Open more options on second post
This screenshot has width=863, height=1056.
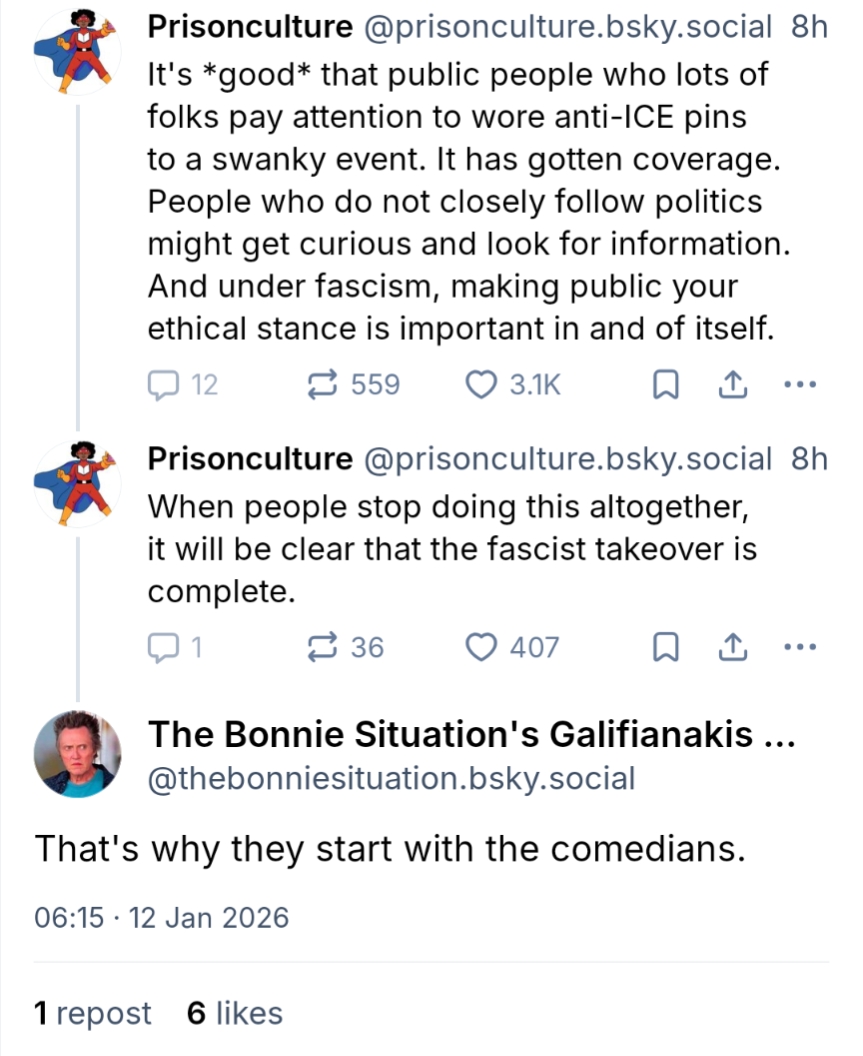[800, 648]
